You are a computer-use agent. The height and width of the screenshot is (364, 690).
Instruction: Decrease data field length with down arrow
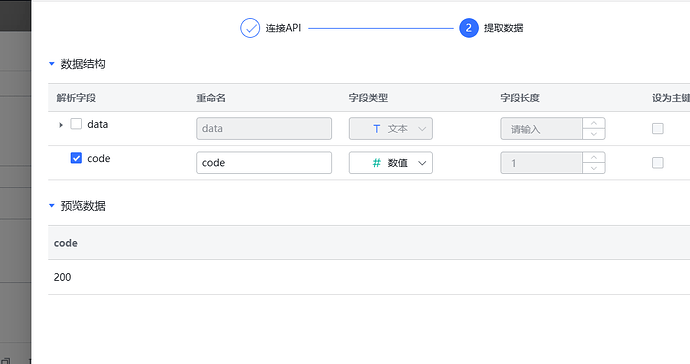tap(594, 134)
